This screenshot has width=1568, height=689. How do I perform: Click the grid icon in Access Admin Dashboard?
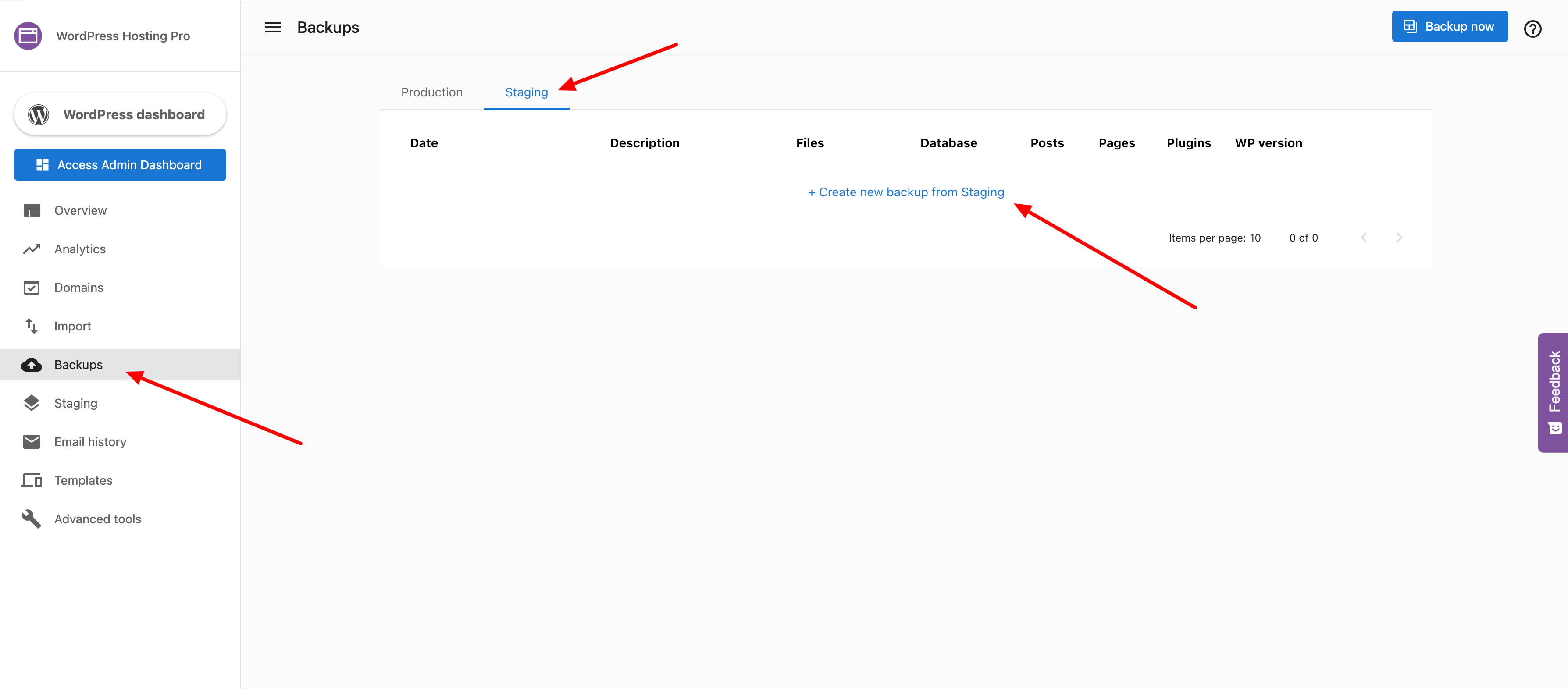(x=42, y=165)
